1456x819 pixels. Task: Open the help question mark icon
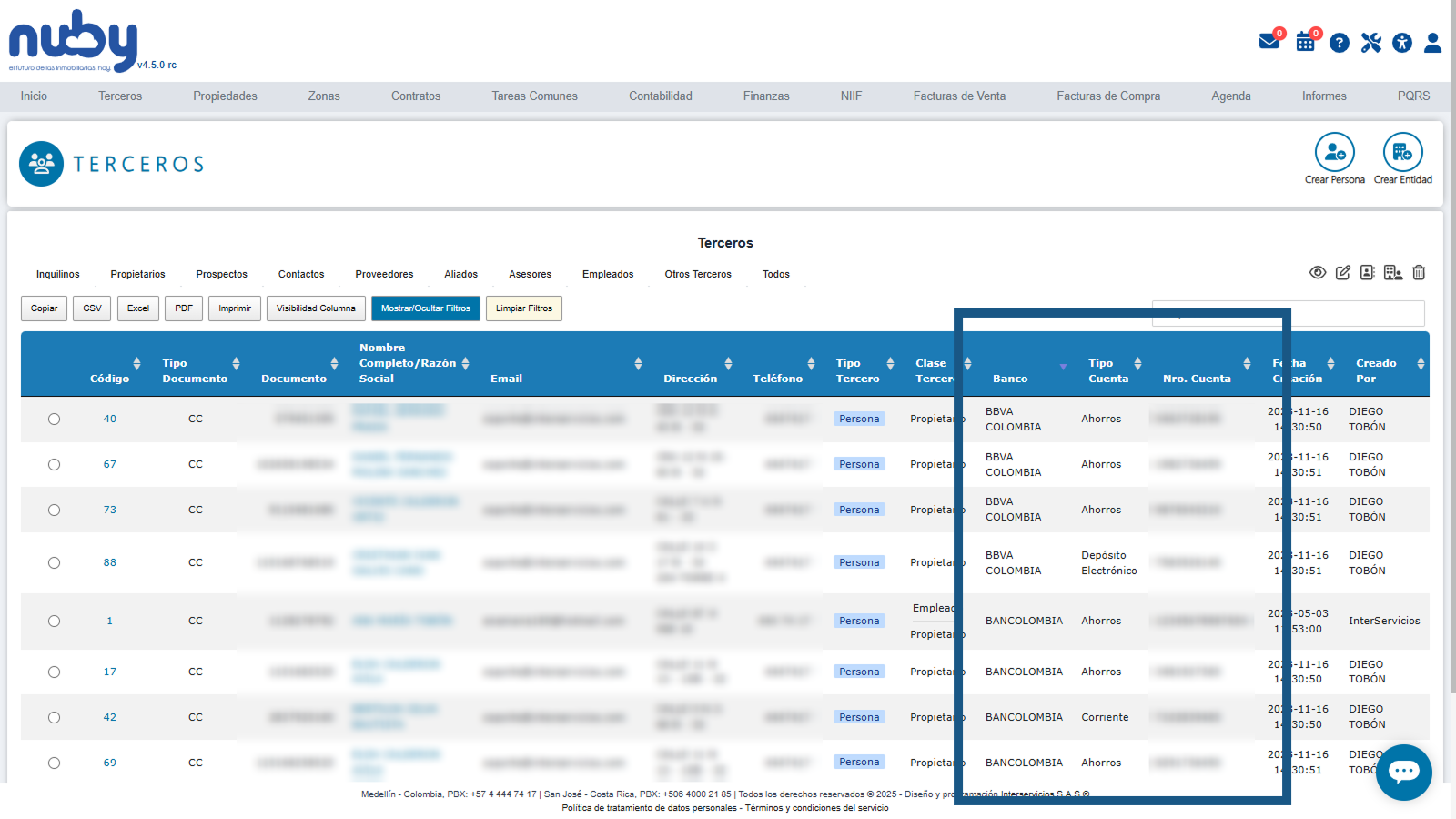coord(1339,43)
